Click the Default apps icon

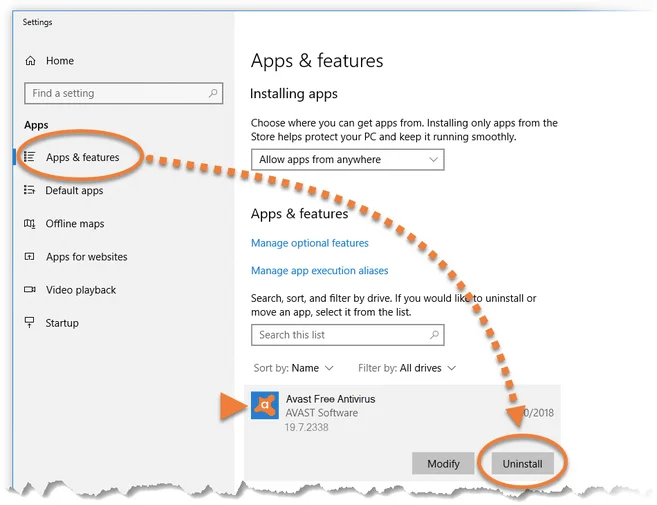tap(29, 190)
